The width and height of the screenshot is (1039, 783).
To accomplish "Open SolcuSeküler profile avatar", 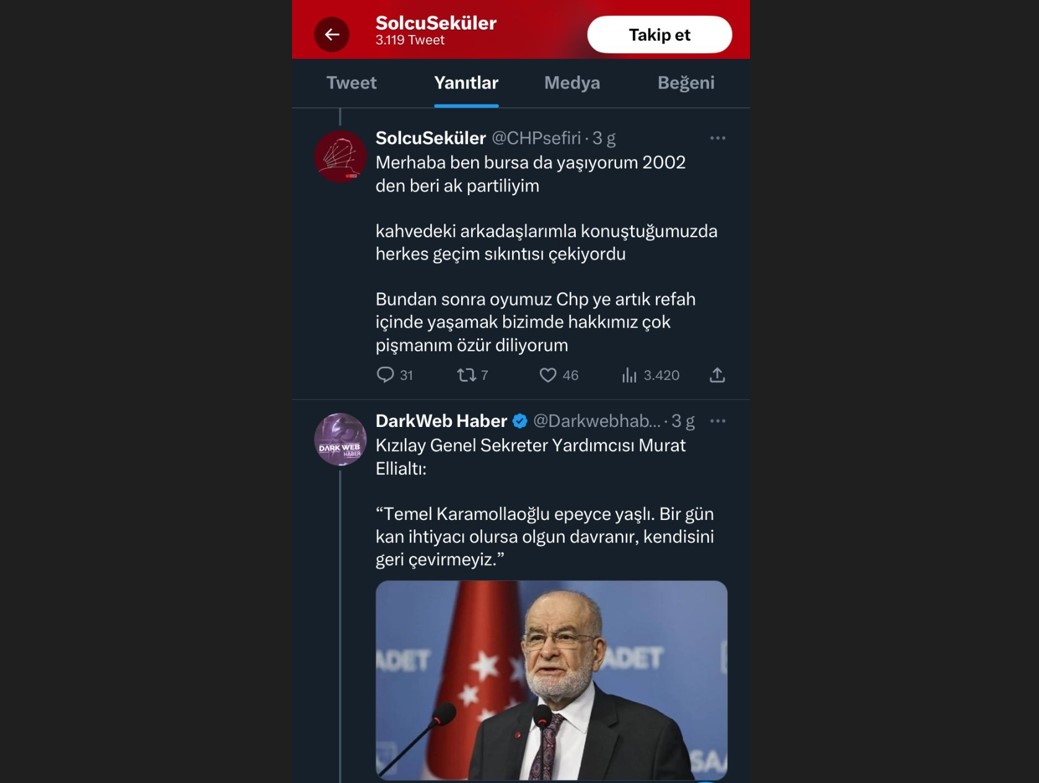I will (340, 157).
